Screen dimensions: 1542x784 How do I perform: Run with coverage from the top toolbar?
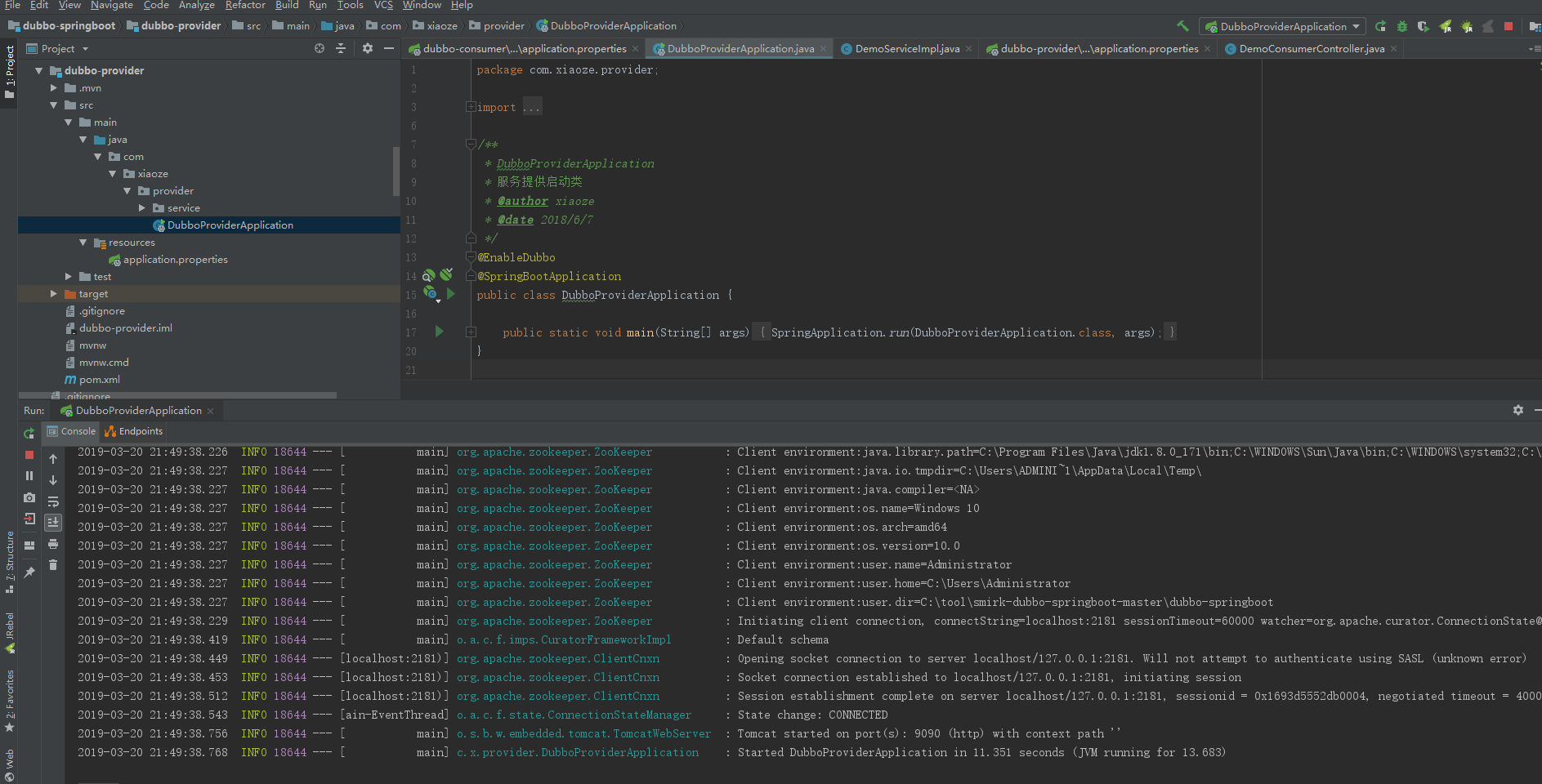(1424, 26)
